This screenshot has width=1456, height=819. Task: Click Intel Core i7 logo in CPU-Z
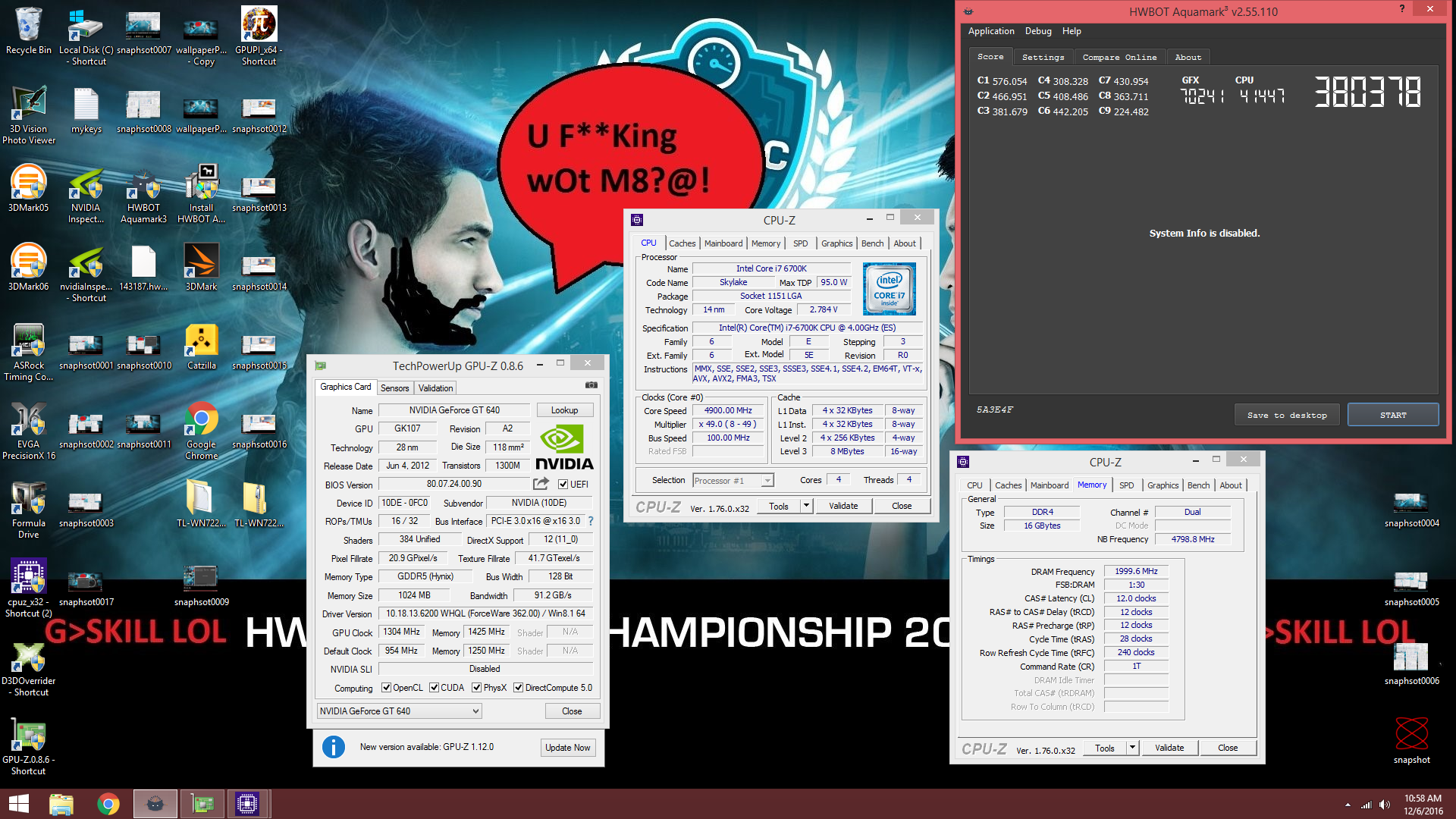click(889, 288)
